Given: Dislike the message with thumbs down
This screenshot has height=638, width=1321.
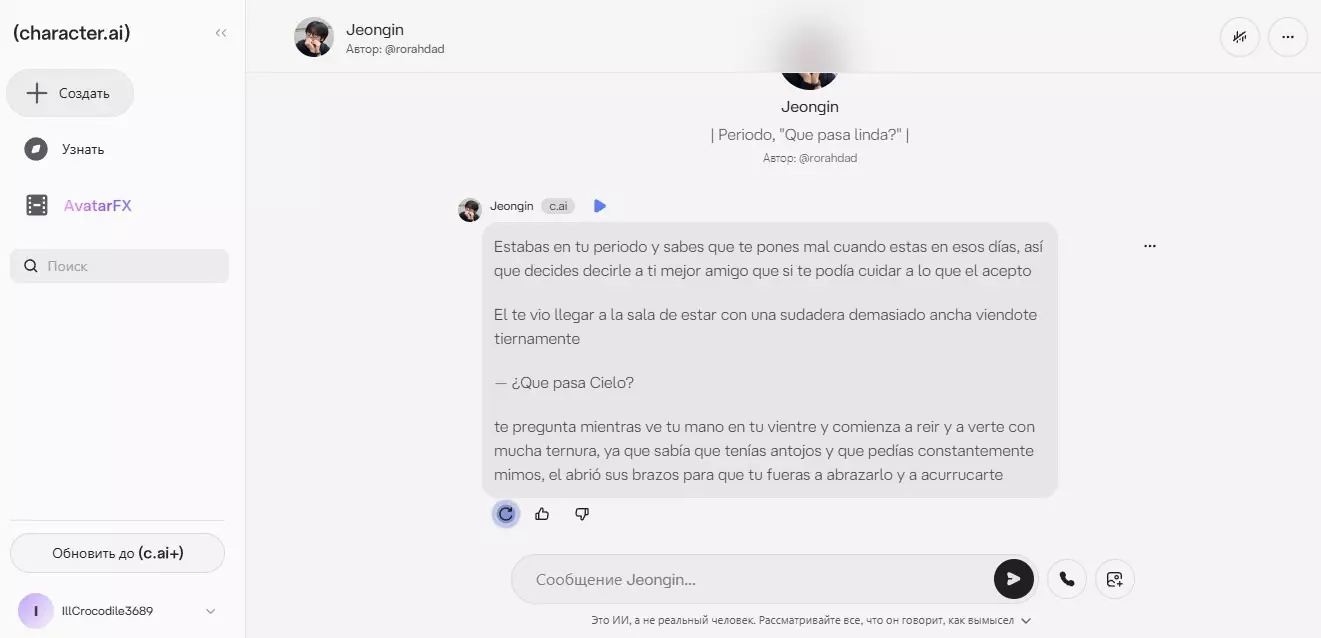Looking at the screenshot, I should pyautogui.click(x=582, y=514).
